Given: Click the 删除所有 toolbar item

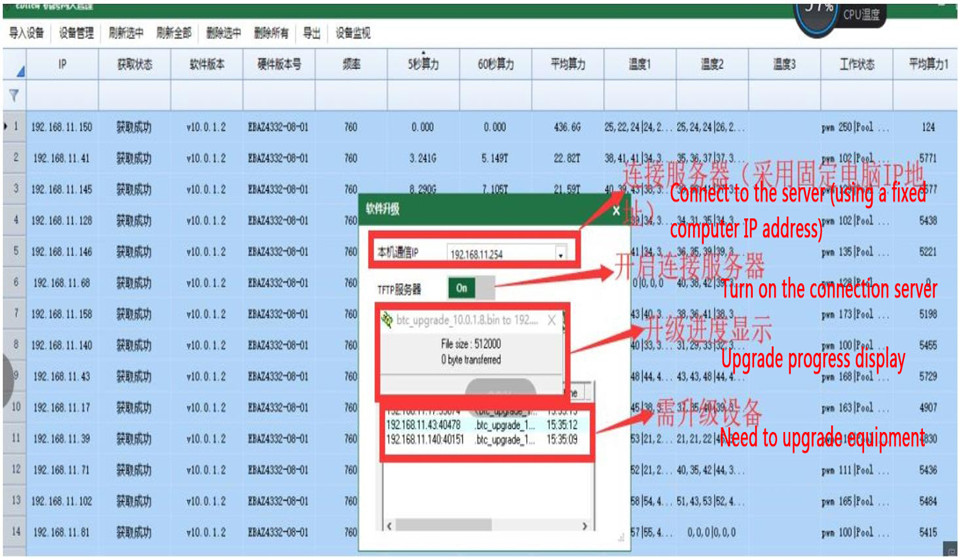Looking at the screenshot, I should pyautogui.click(x=272, y=33).
